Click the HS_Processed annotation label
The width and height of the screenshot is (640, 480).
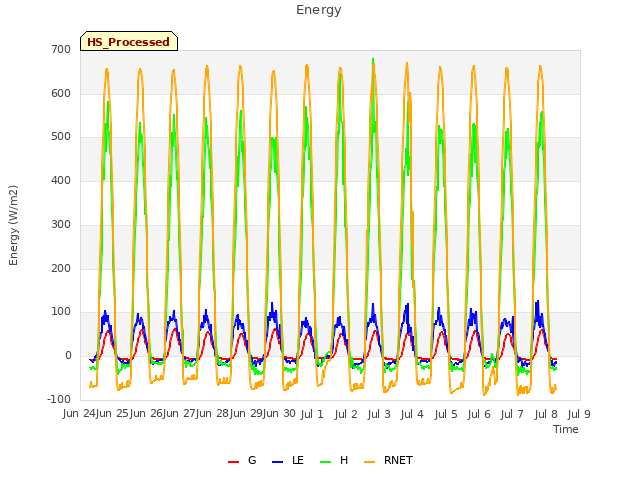129,41
